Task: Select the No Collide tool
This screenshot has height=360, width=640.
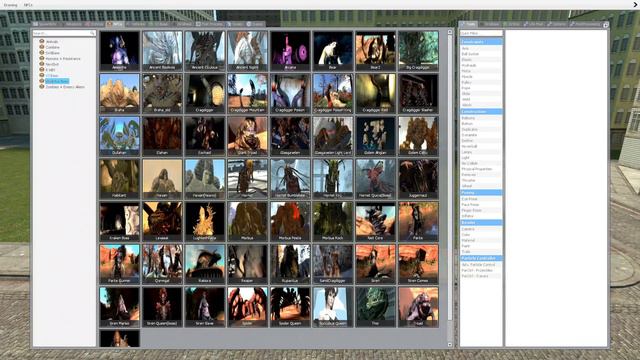Action: (x=481, y=163)
